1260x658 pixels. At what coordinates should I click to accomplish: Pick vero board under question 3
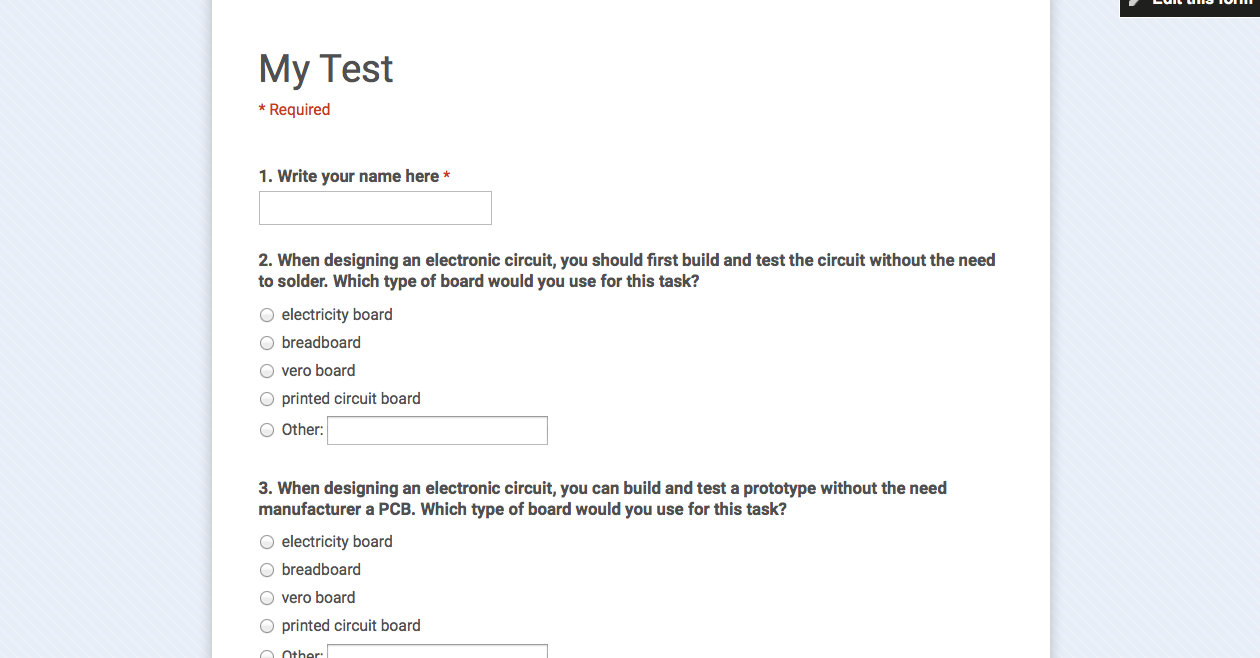267,598
